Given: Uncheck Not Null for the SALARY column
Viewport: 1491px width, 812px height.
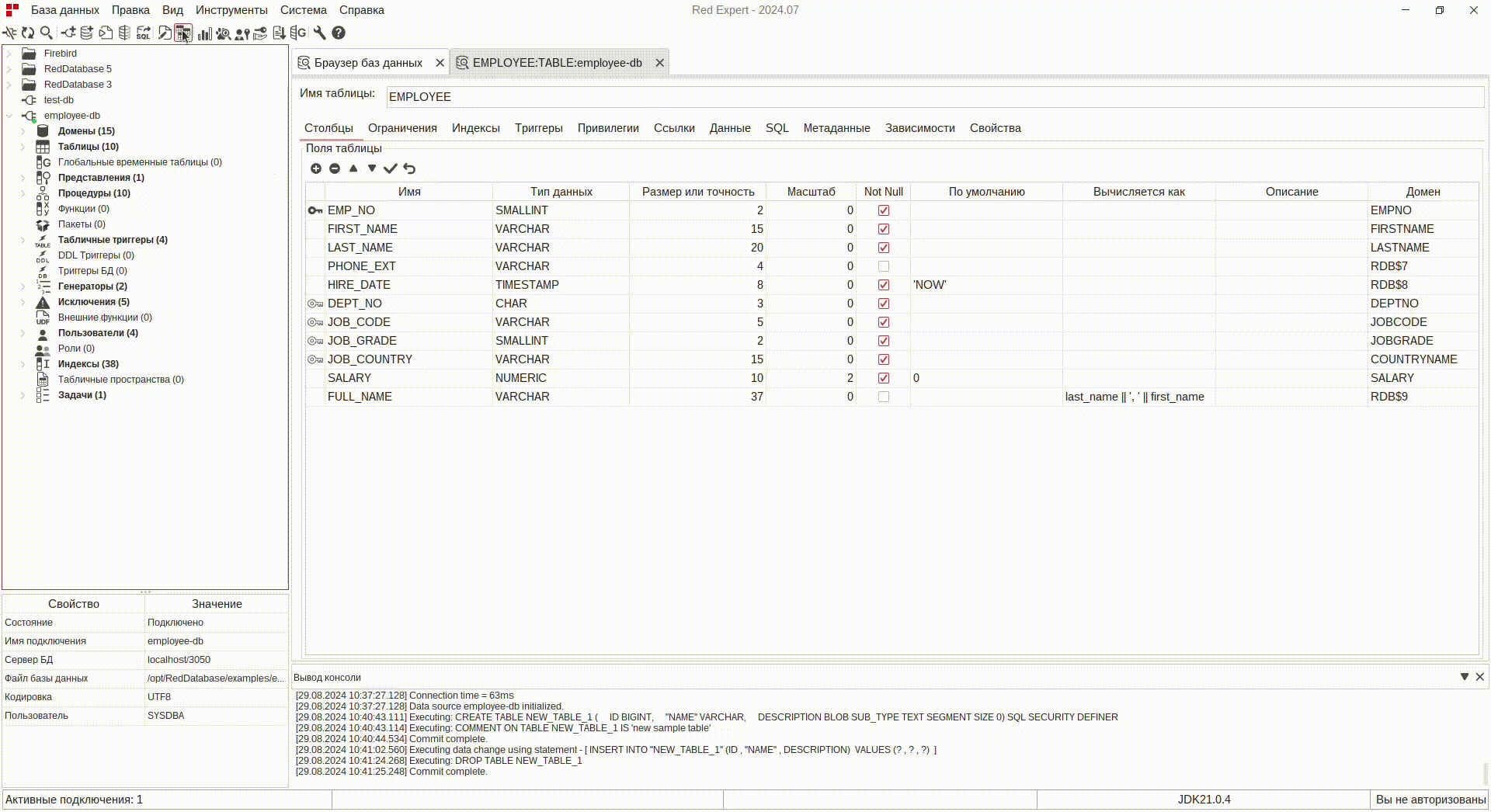Looking at the screenshot, I should 884,378.
